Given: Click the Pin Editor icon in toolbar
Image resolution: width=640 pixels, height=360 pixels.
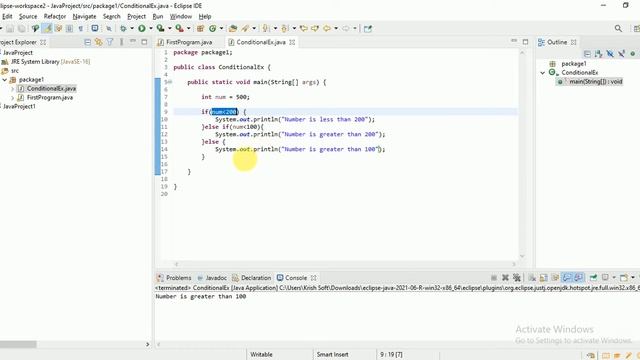Looking at the screenshot, I should click(x=368, y=28).
